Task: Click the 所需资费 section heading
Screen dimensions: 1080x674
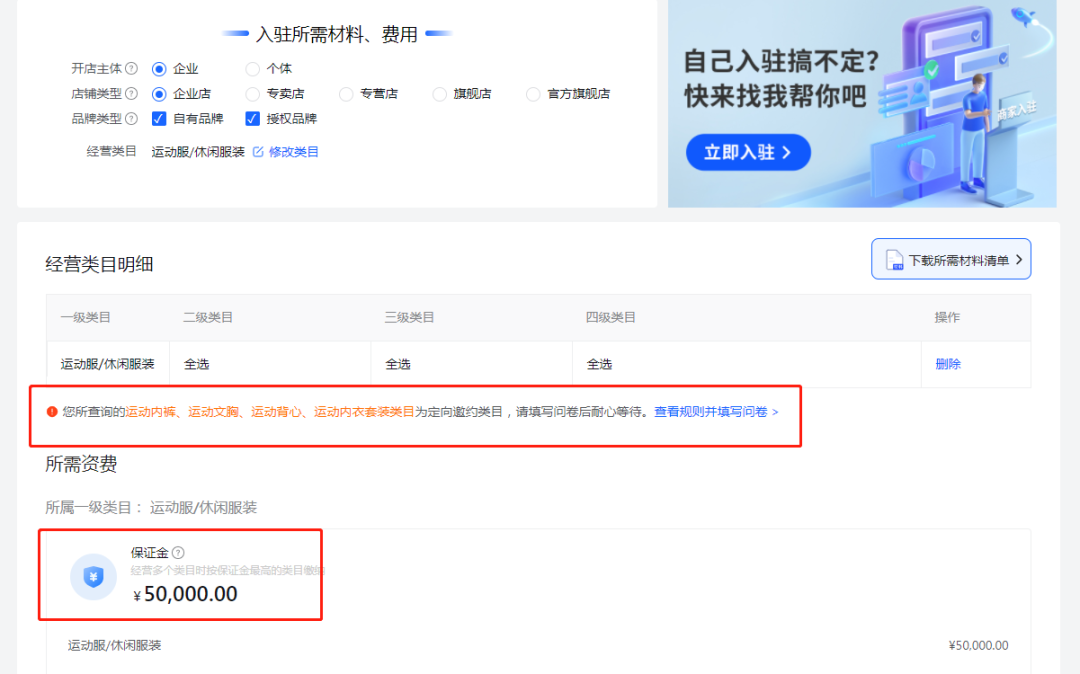Action: (81, 465)
